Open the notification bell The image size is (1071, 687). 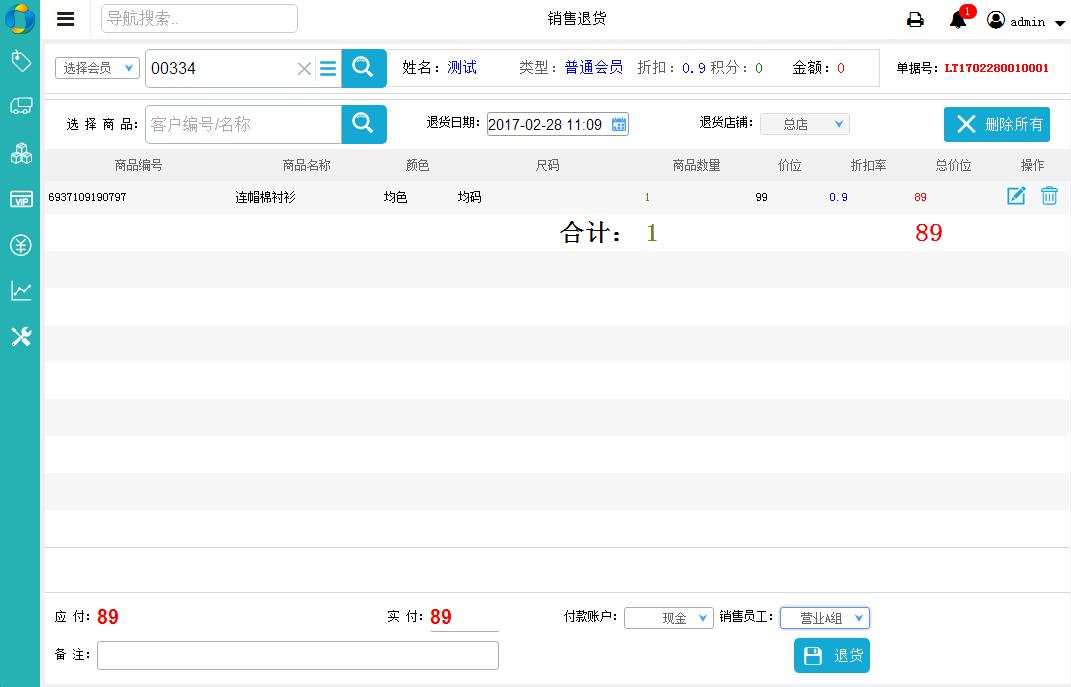tap(958, 20)
